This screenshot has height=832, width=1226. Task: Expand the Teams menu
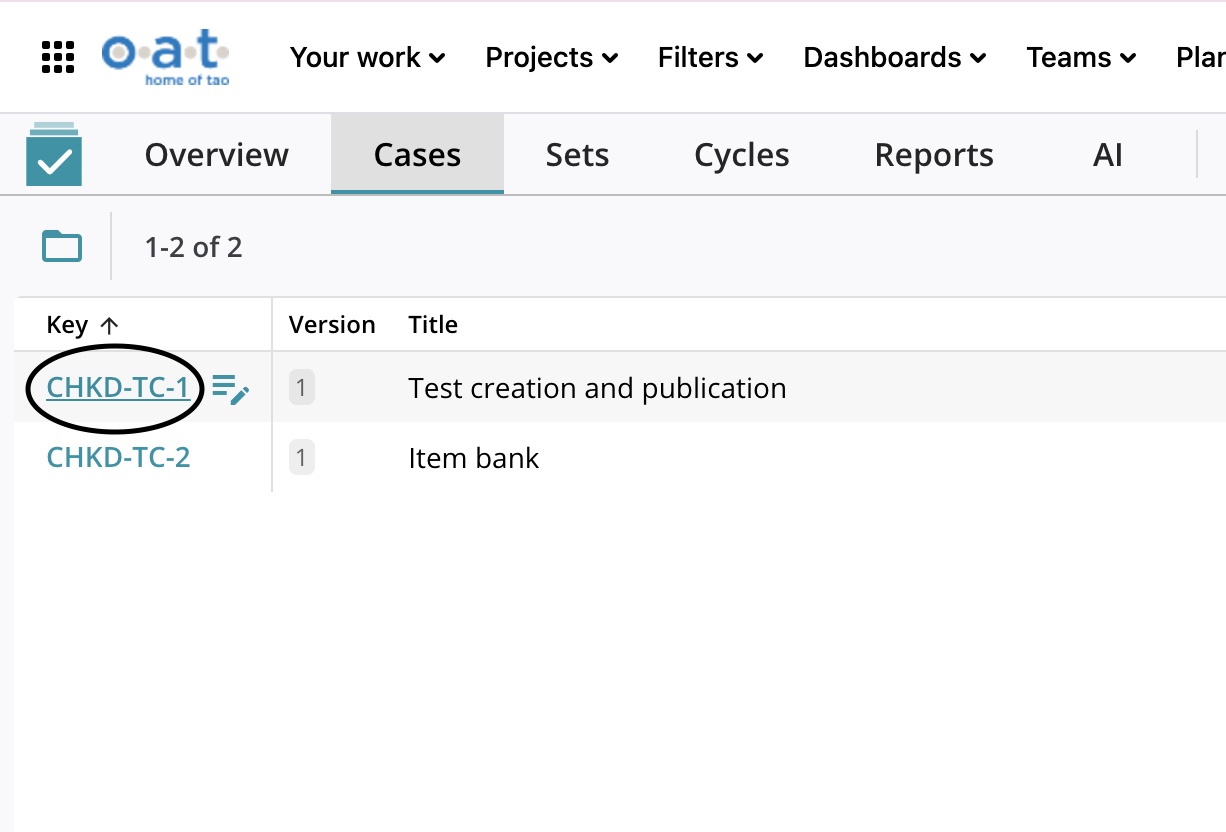[x=1080, y=58]
